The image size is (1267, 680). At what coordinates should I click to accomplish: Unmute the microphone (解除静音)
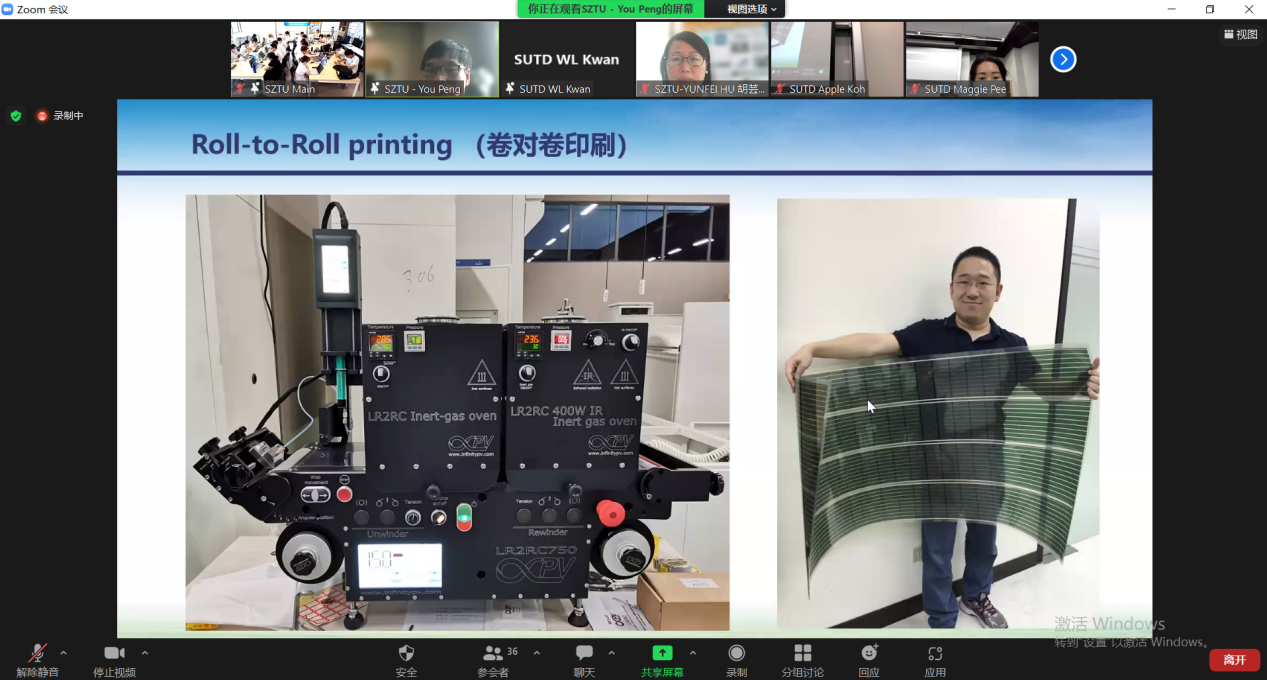coord(37,660)
